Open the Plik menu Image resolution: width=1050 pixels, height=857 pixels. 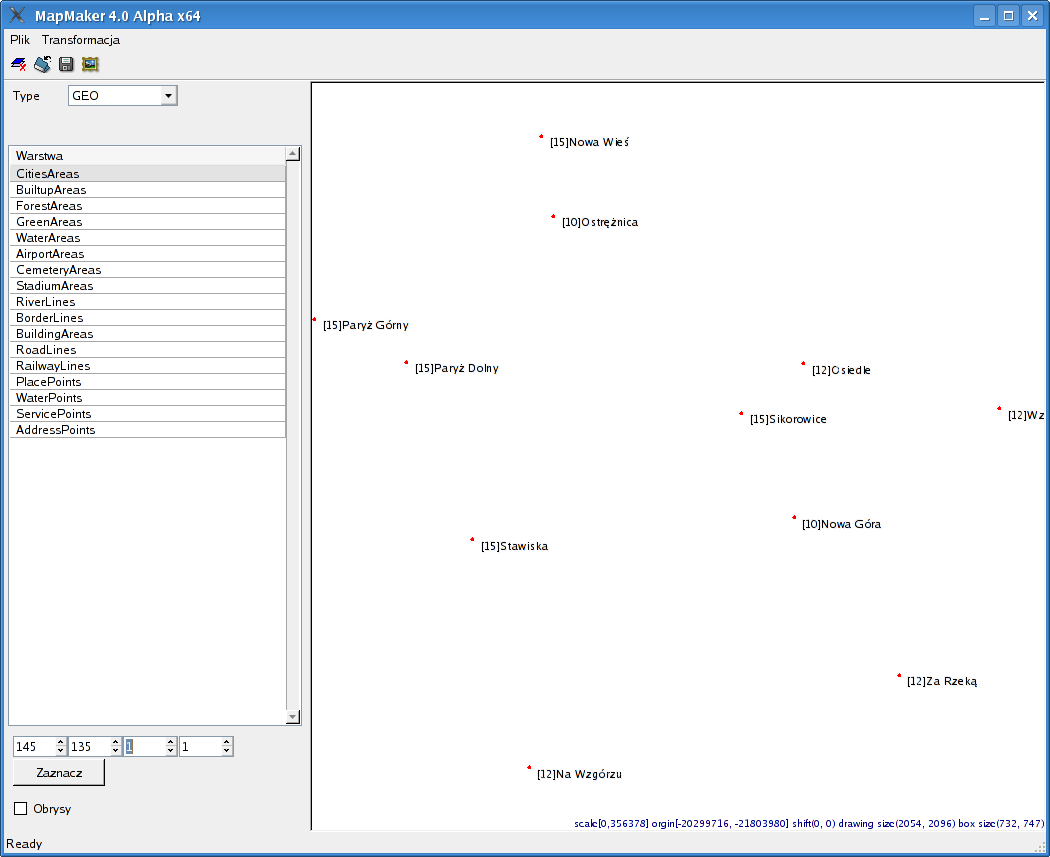[20, 40]
